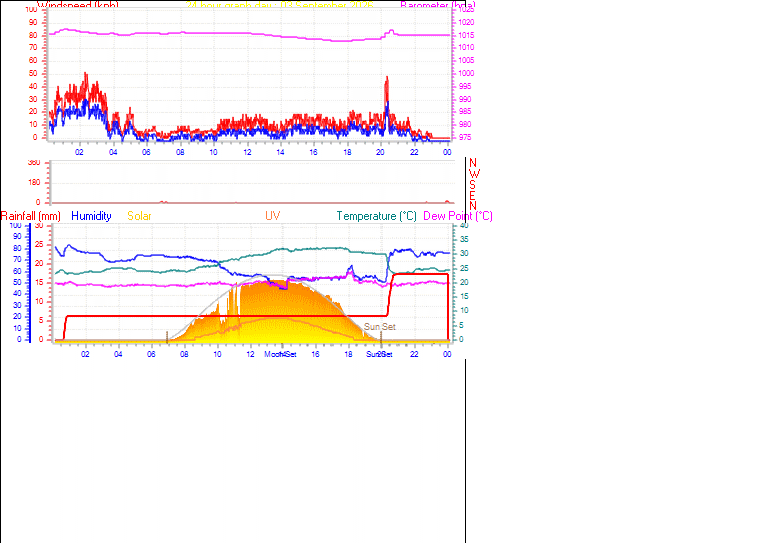Click the E wind direction letter

473,195
